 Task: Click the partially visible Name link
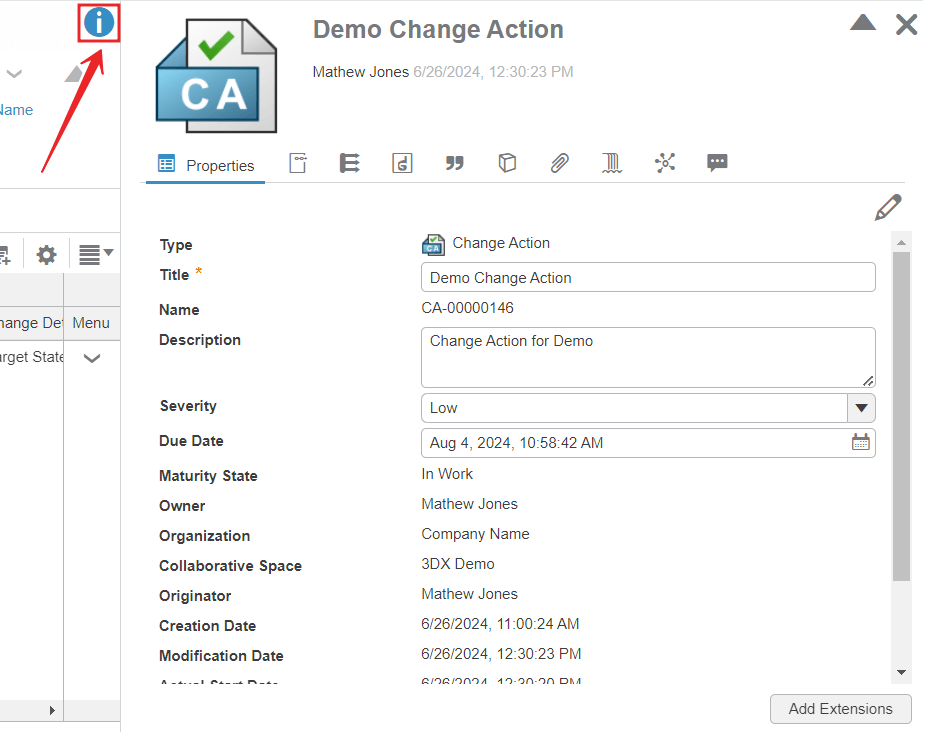click(x=16, y=110)
